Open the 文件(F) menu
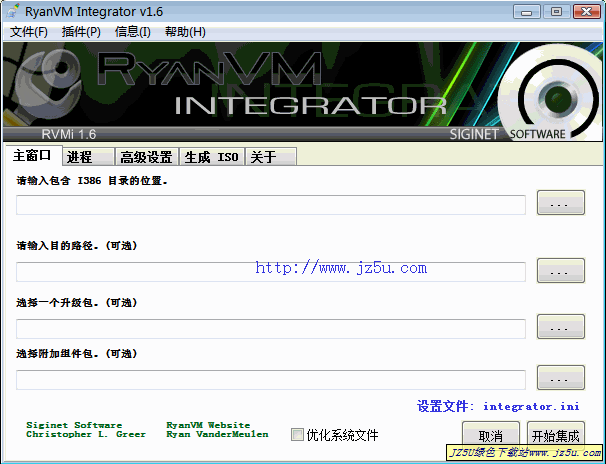 (x=29, y=32)
